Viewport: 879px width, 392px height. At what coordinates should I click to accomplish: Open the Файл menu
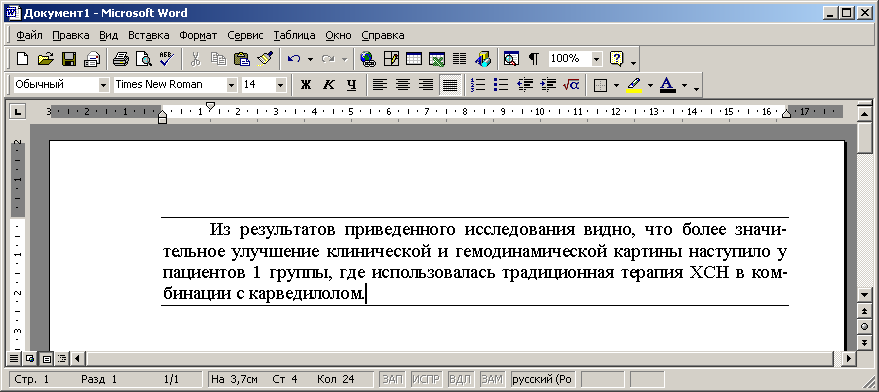pyautogui.click(x=29, y=35)
